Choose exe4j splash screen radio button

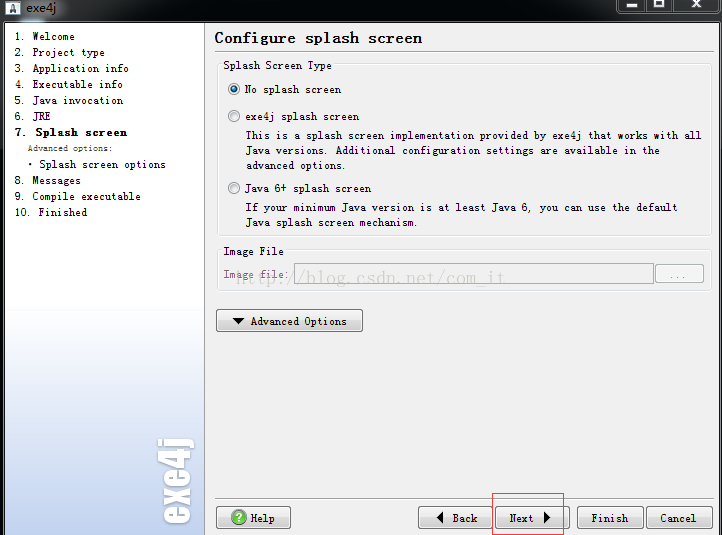[235, 116]
